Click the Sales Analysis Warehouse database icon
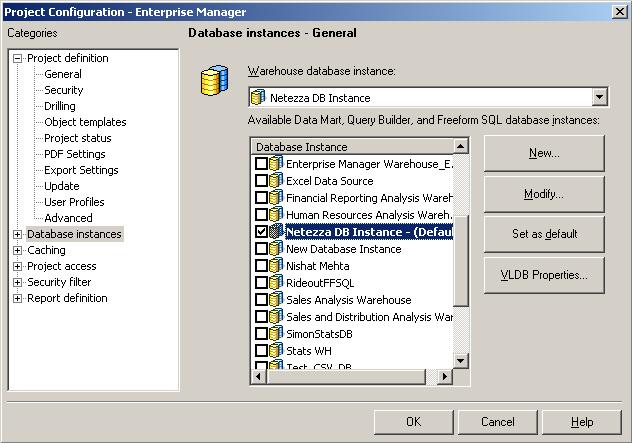 (x=276, y=300)
